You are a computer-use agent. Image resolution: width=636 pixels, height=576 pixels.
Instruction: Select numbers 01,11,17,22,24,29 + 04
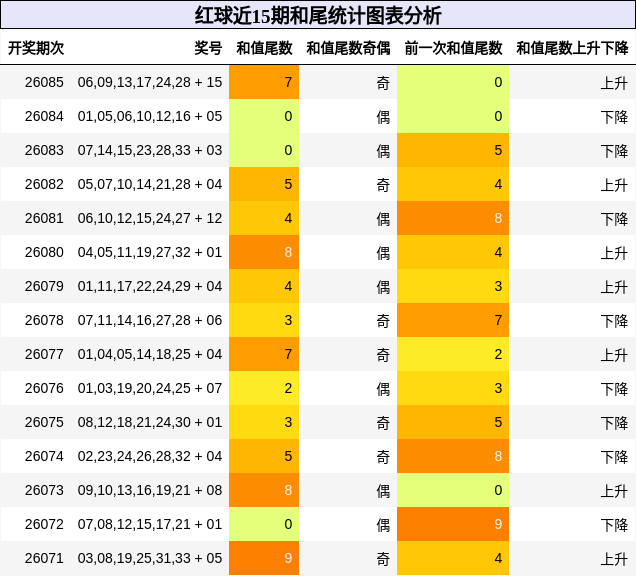(150, 286)
